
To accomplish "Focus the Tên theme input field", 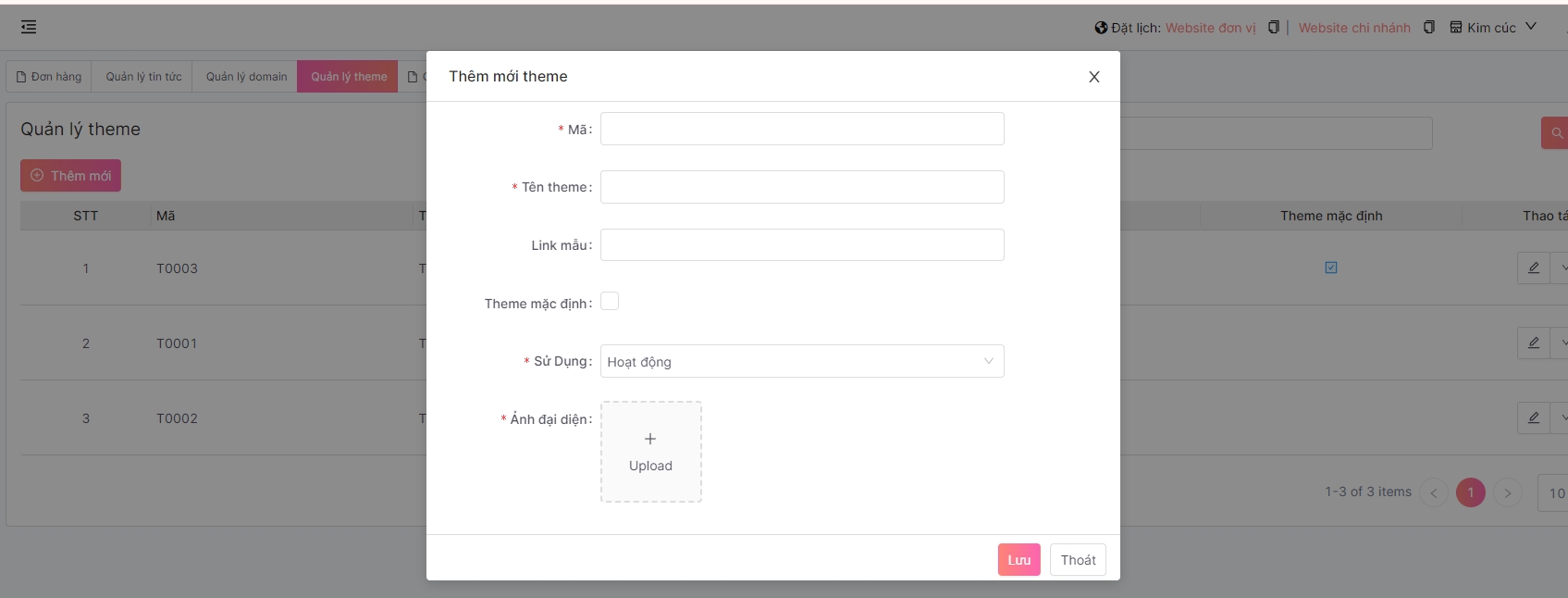I will tap(801, 187).
